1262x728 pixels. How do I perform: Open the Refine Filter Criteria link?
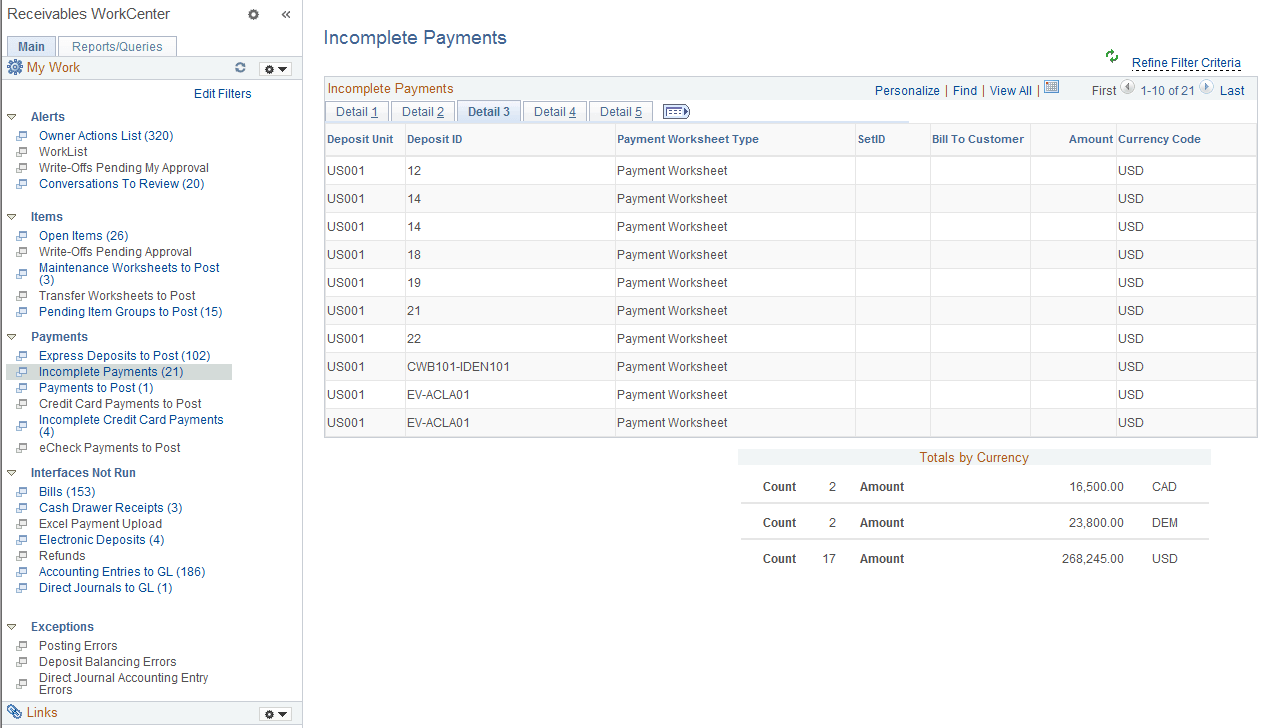coord(1186,62)
